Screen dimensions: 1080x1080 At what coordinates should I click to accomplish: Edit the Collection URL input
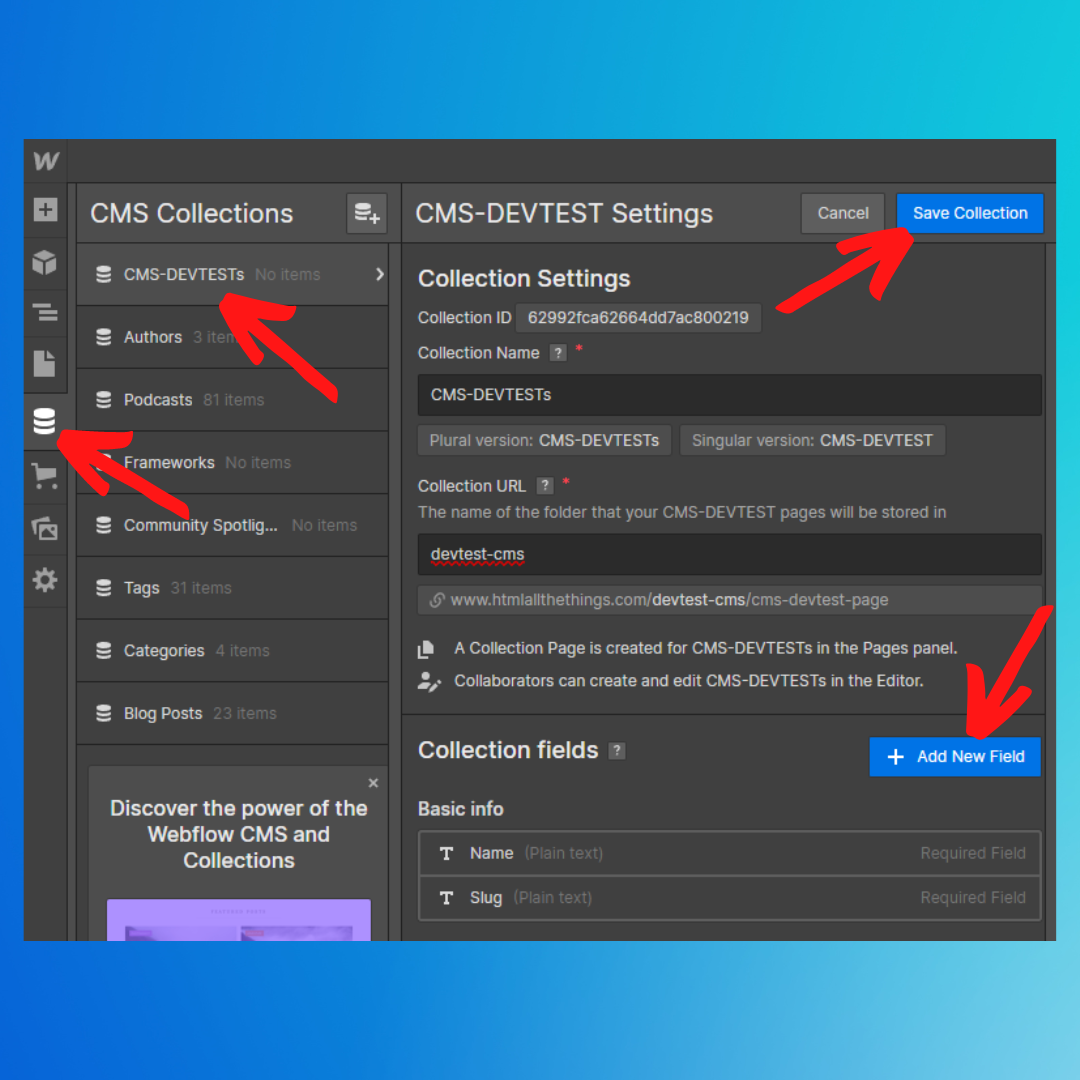click(x=729, y=554)
